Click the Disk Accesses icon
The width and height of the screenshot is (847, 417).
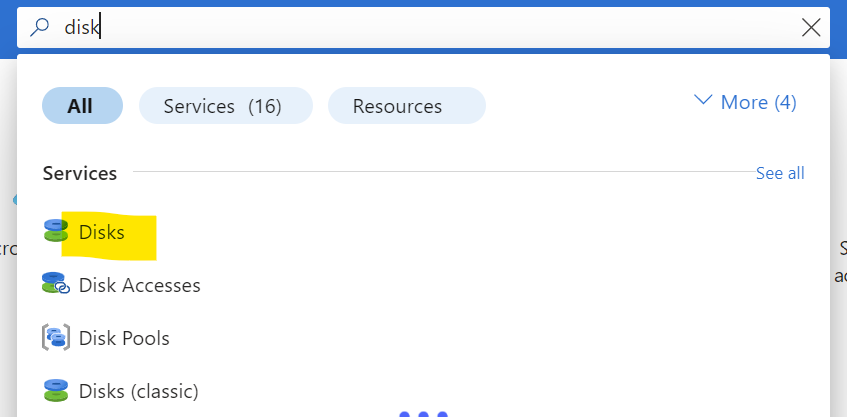56,284
